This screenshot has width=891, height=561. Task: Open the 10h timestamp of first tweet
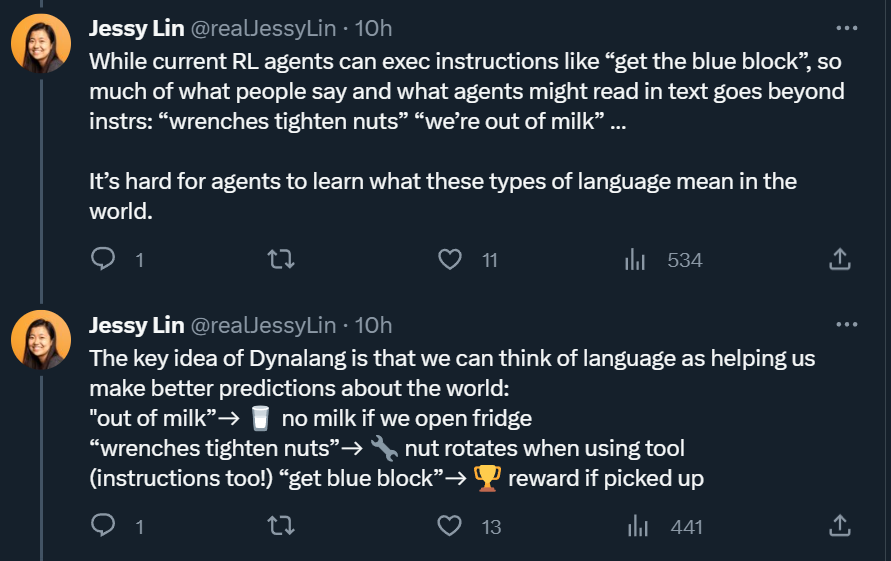[x=373, y=28]
